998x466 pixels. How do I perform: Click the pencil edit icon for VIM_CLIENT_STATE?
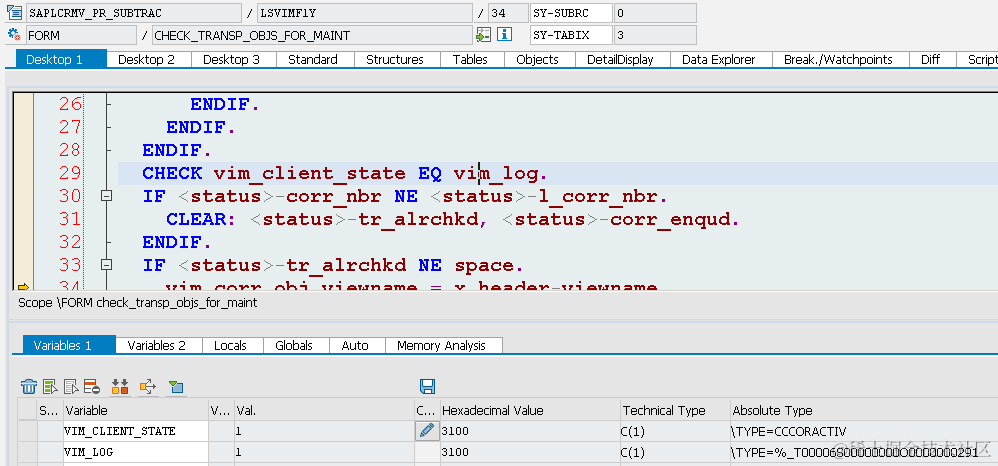tap(427, 431)
